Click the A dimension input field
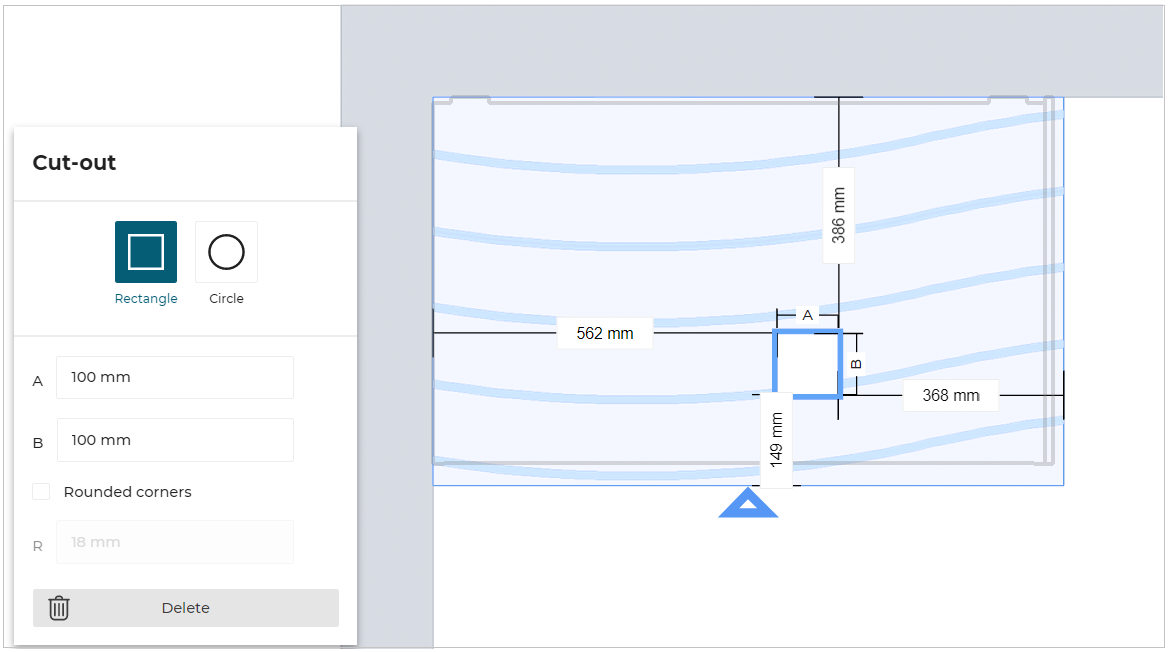This screenshot has width=1168, height=652. [175, 378]
